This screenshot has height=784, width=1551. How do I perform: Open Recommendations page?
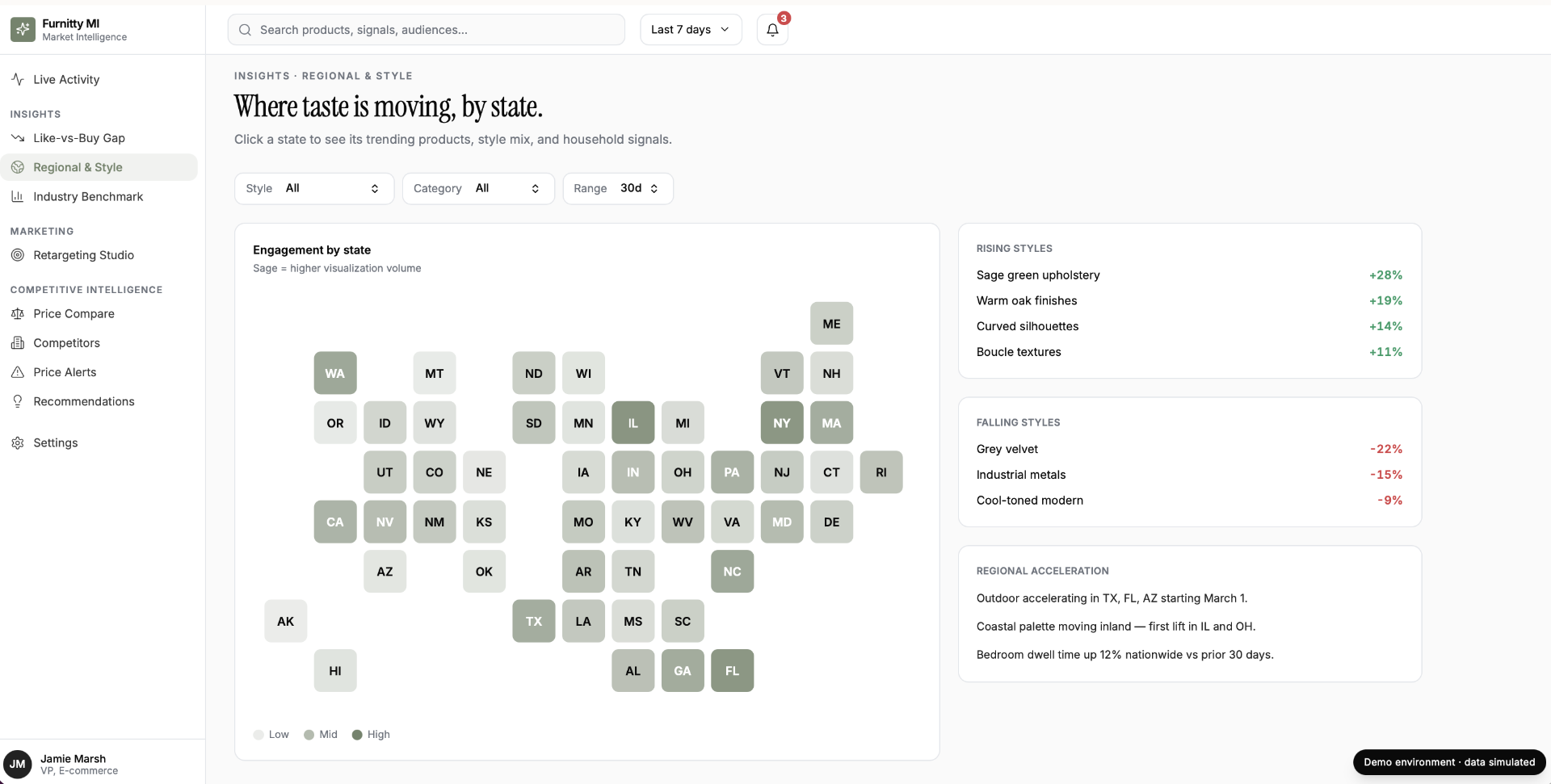(x=99, y=401)
